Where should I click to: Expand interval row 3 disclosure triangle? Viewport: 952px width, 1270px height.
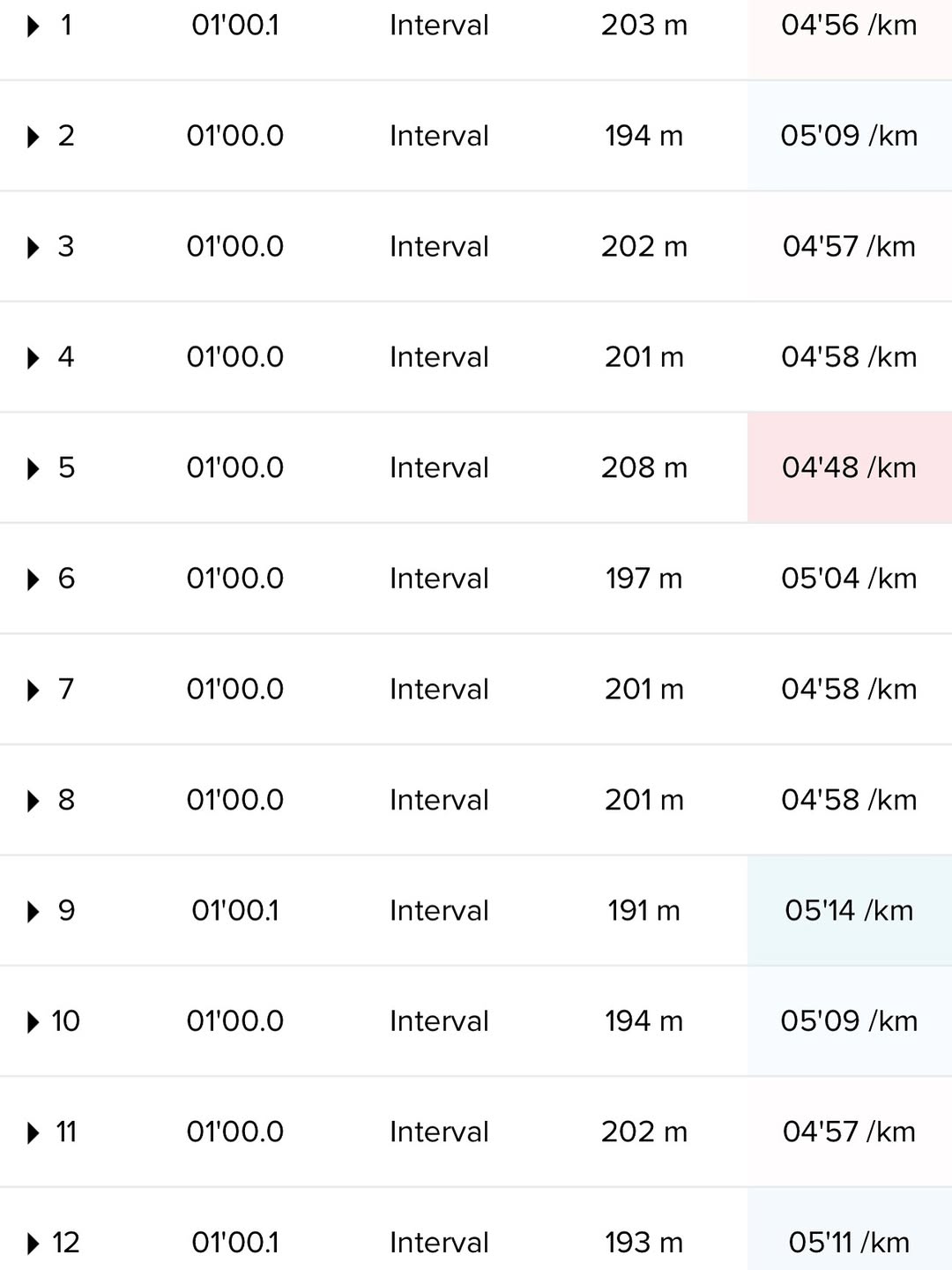pos(33,248)
